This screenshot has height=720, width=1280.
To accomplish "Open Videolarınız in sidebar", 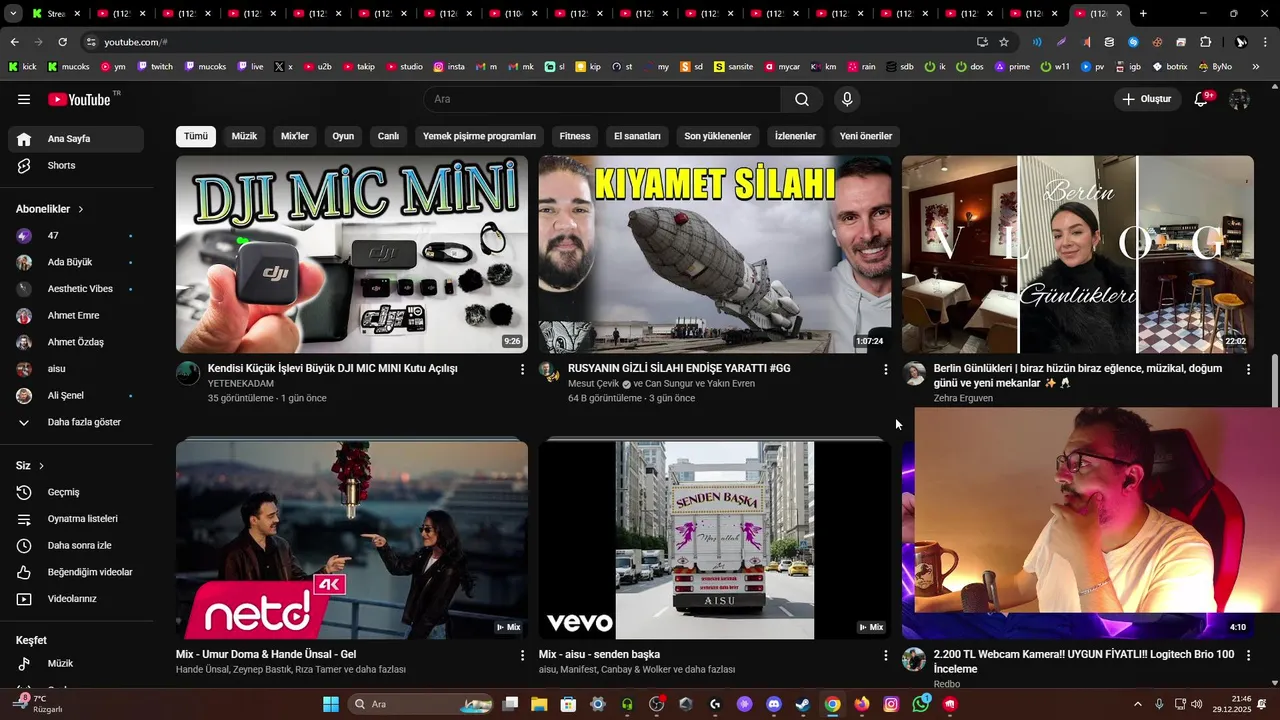I will click(76, 599).
